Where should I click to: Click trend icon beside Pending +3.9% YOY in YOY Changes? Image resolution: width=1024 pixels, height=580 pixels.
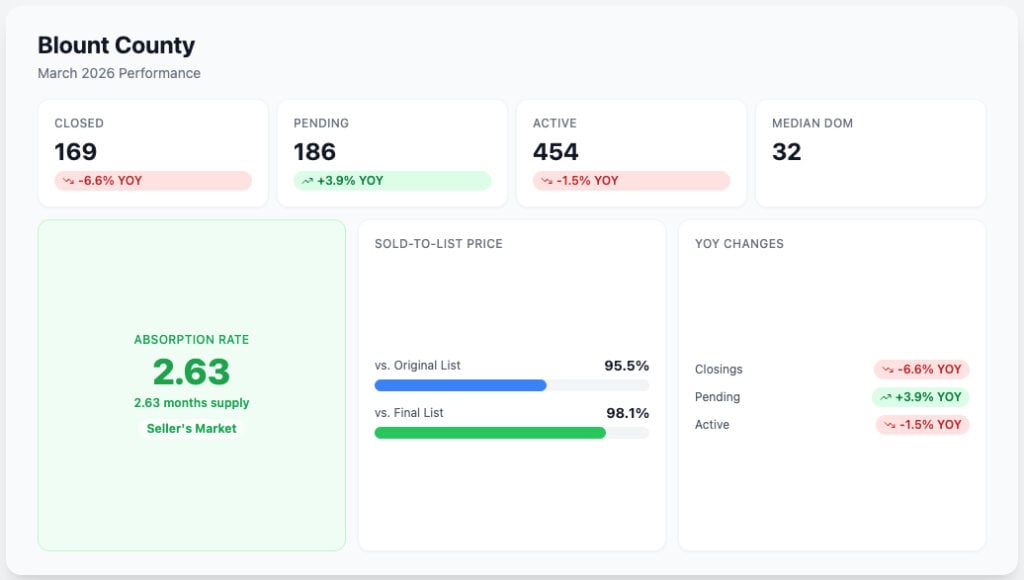[886, 397]
